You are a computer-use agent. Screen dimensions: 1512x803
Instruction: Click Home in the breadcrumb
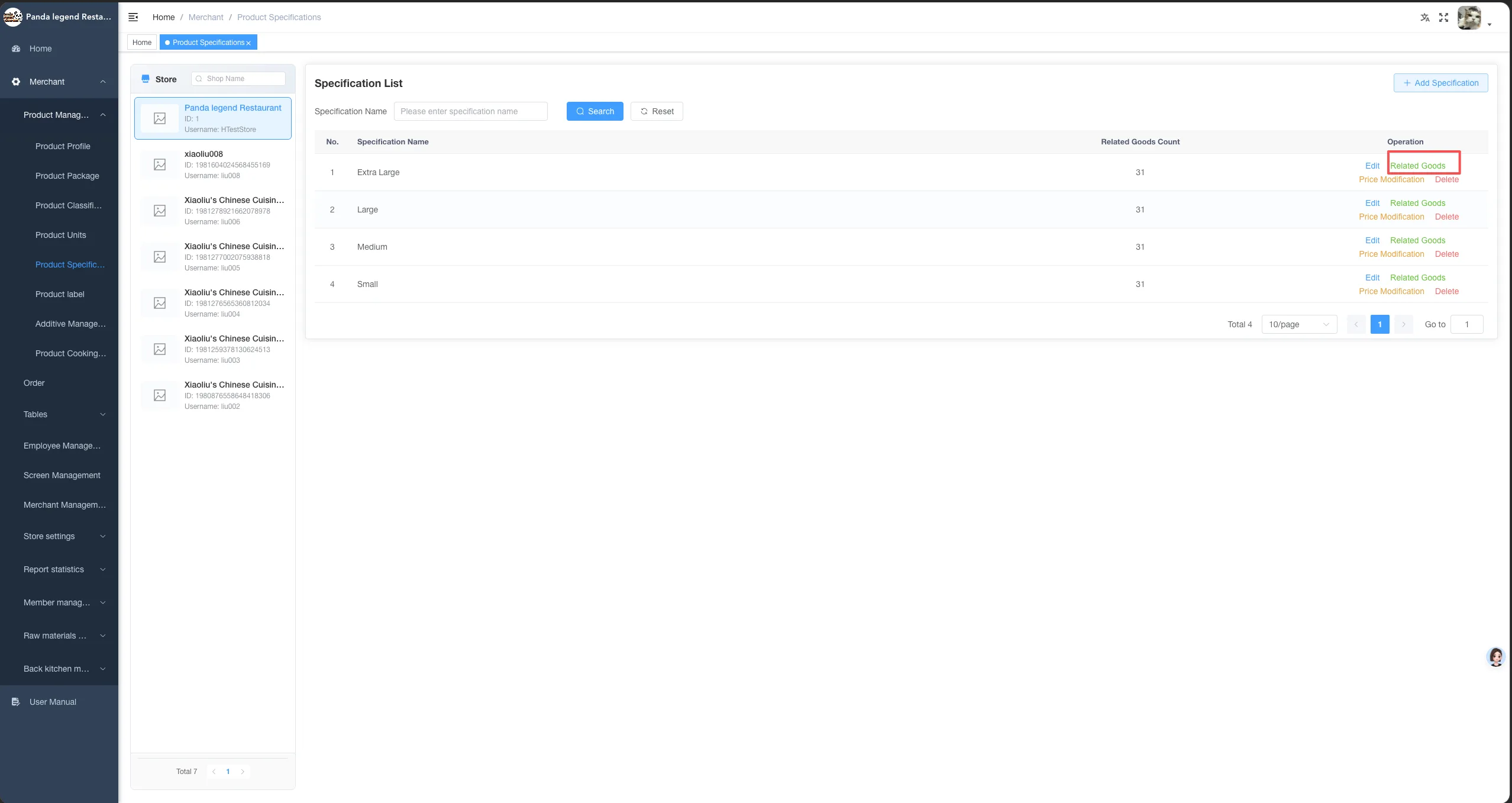pyautogui.click(x=163, y=17)
